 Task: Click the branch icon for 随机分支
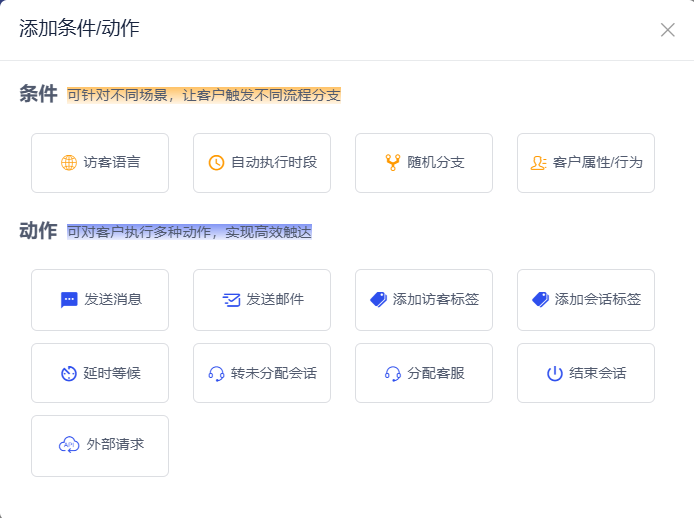click(392, 163)
